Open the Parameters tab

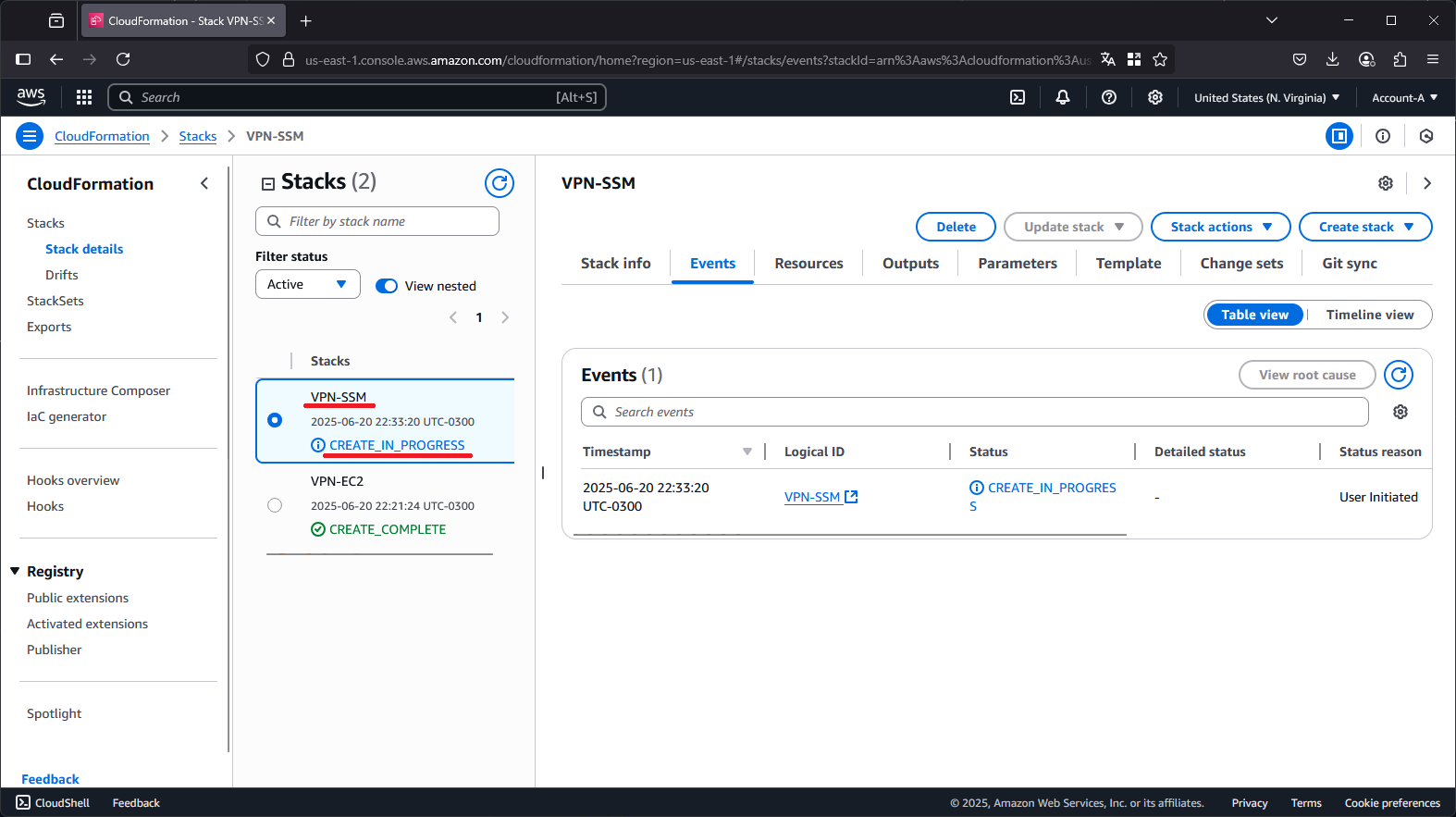[1017, 263]
